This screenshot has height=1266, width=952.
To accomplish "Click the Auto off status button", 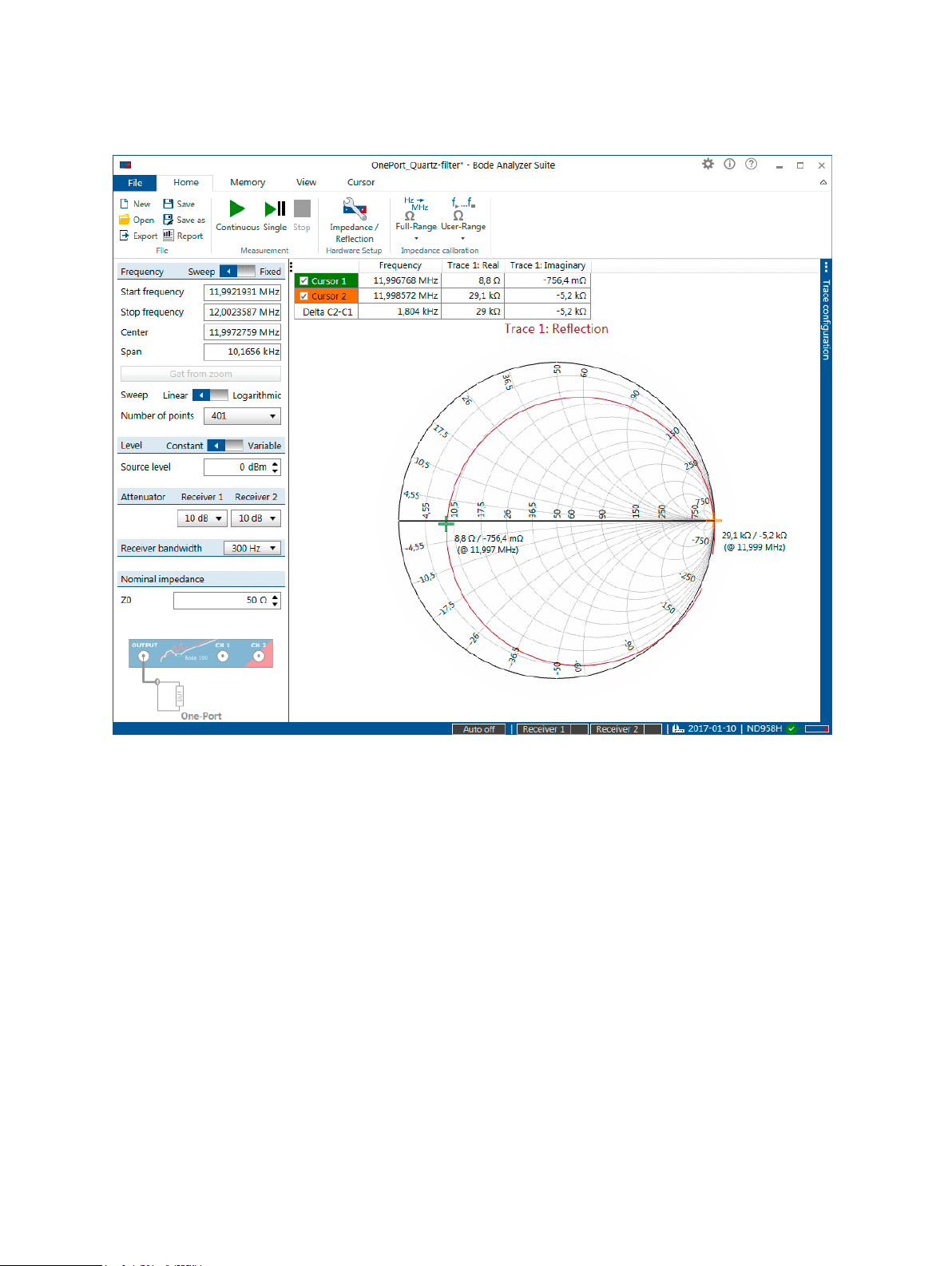I will pyautogui.click(x=478, y=729).
